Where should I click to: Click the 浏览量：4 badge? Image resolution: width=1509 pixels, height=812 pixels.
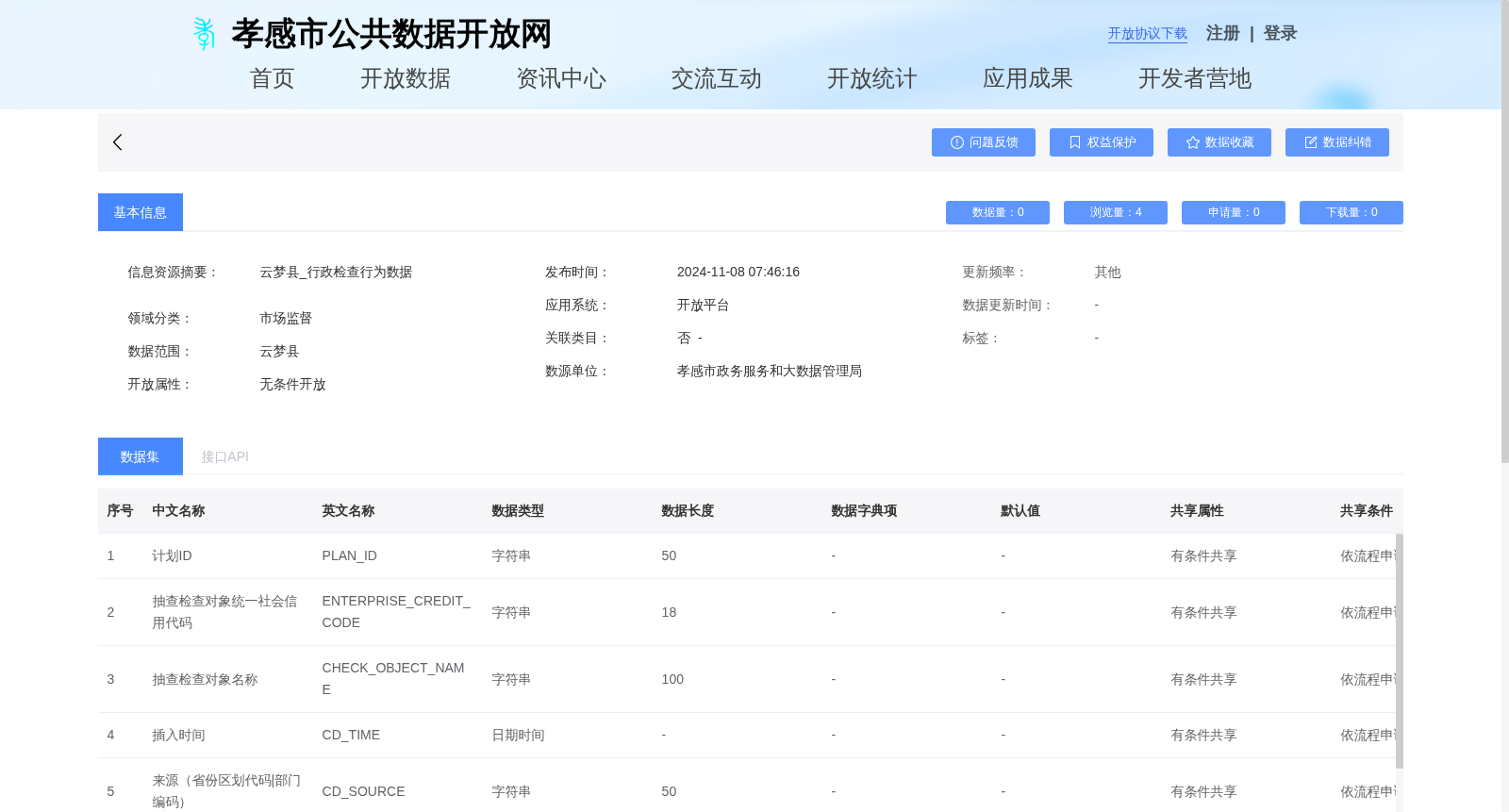click(x=1116, y=212)
